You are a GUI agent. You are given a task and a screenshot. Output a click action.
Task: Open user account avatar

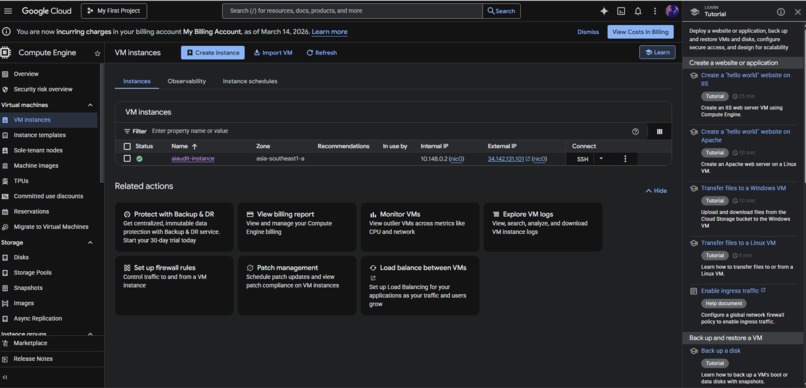pyautogui.click(x=672, y=11)
